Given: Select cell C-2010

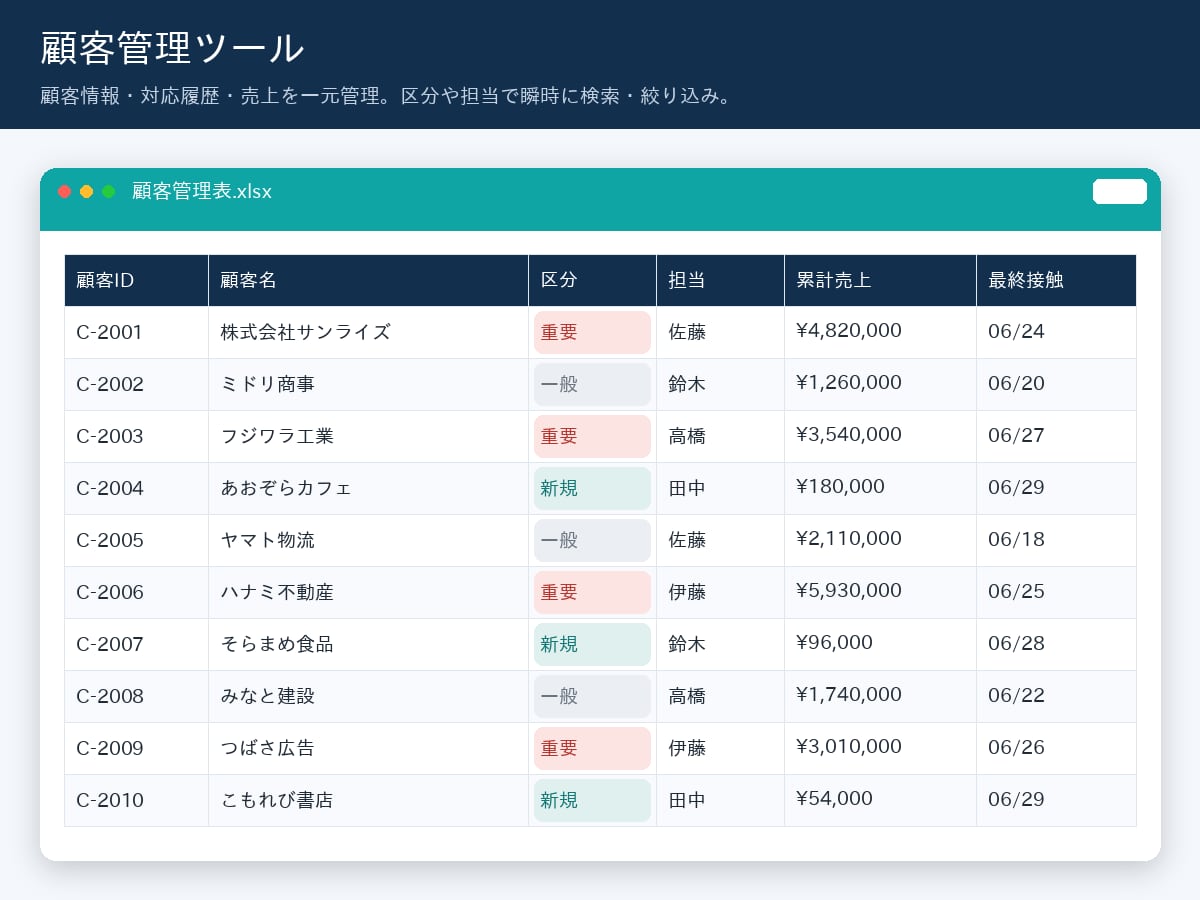Looking at the screenshot, I should [x=137, y=801].
